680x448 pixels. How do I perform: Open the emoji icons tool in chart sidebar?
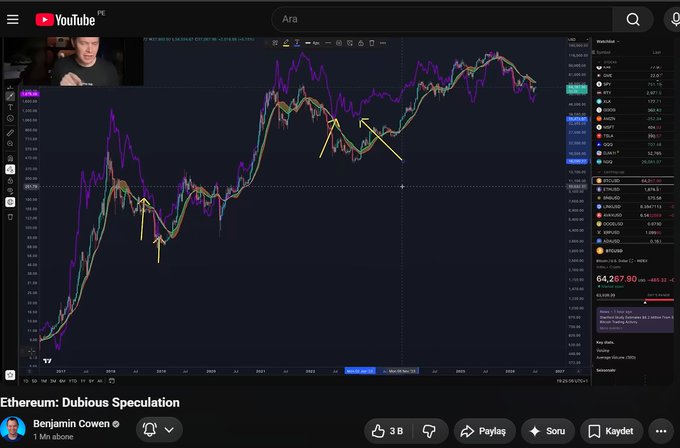pyautogui.click(x=10, y=118)
